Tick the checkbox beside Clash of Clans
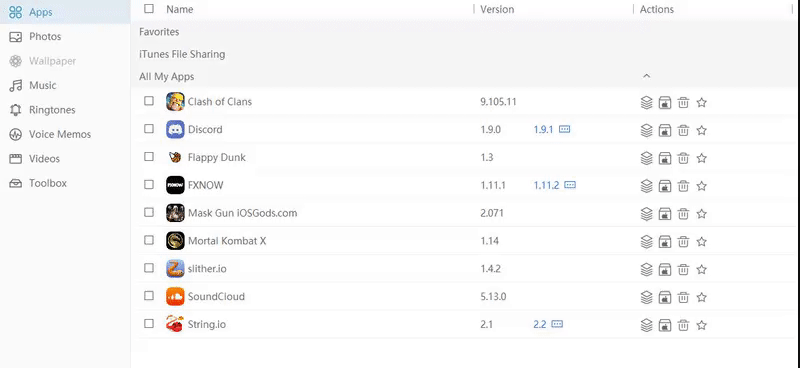This screenshot has width=800, height=368. click(x=148, y=101)
